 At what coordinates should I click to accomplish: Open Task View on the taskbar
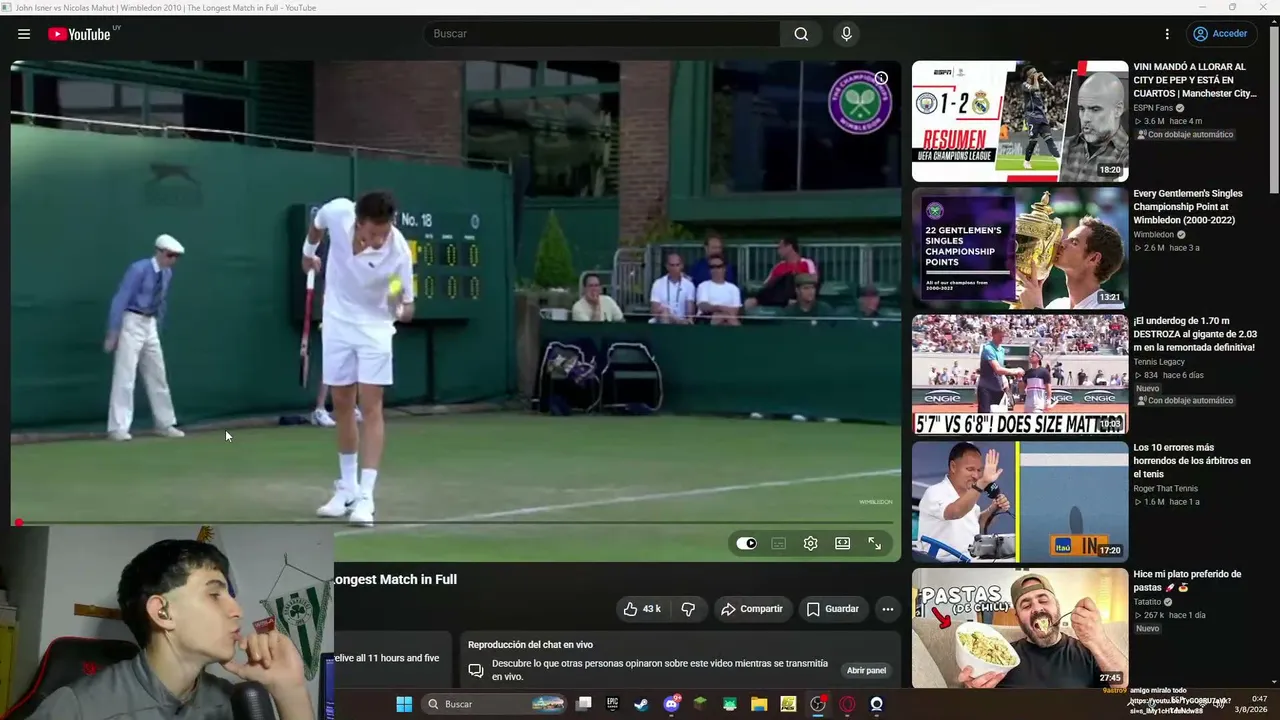(x=584, y=704)
